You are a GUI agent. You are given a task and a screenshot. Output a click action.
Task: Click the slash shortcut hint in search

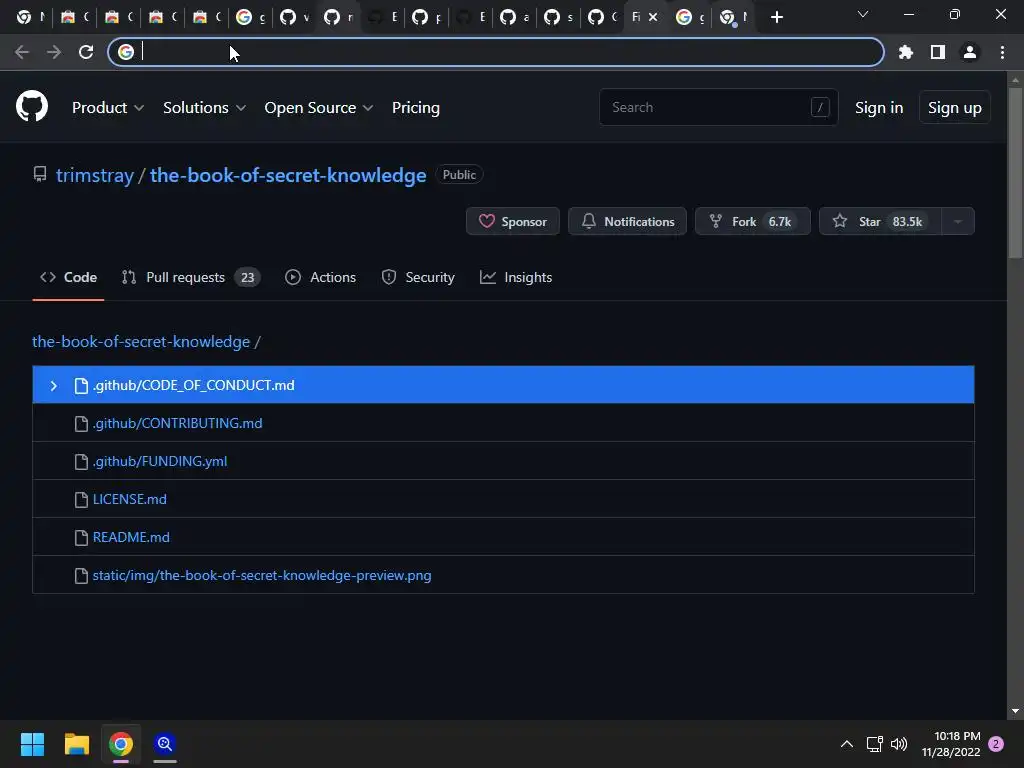820,107
